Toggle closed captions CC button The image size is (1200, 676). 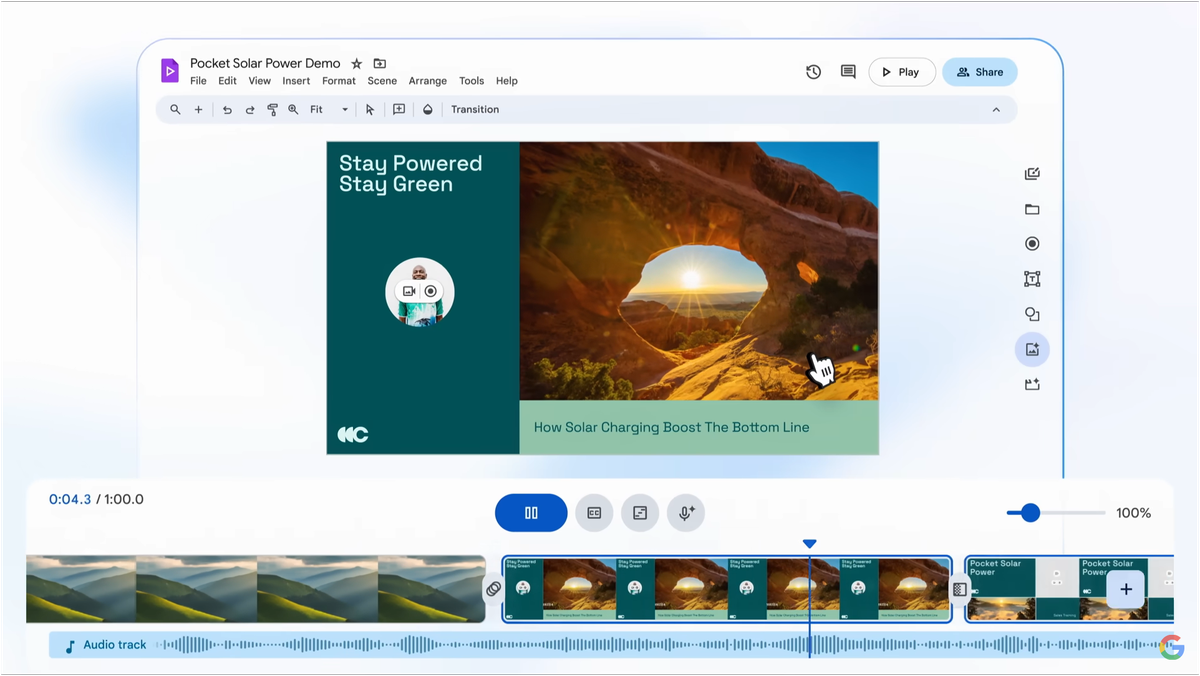[594, 513]
